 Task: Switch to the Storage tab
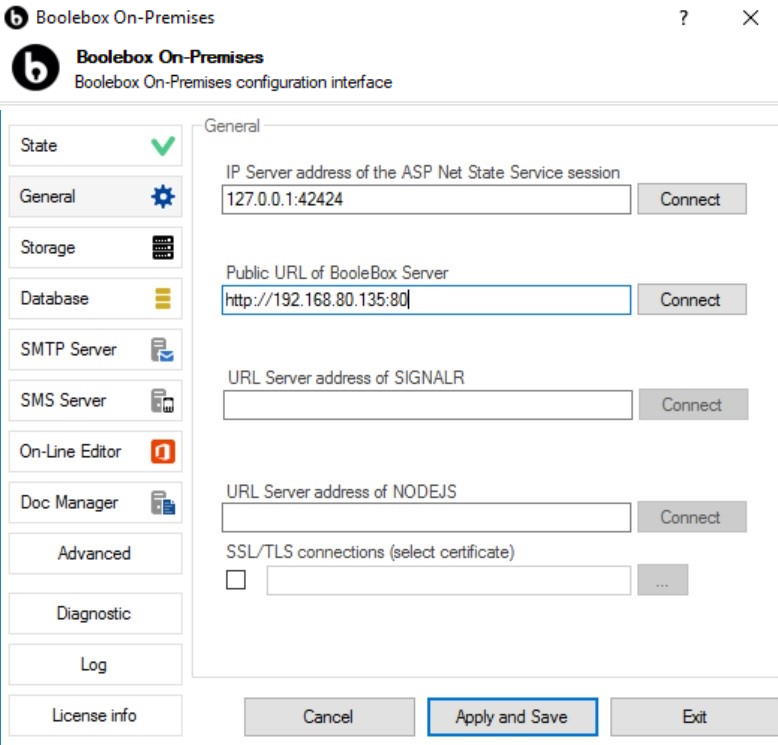[x=95, y=247]
